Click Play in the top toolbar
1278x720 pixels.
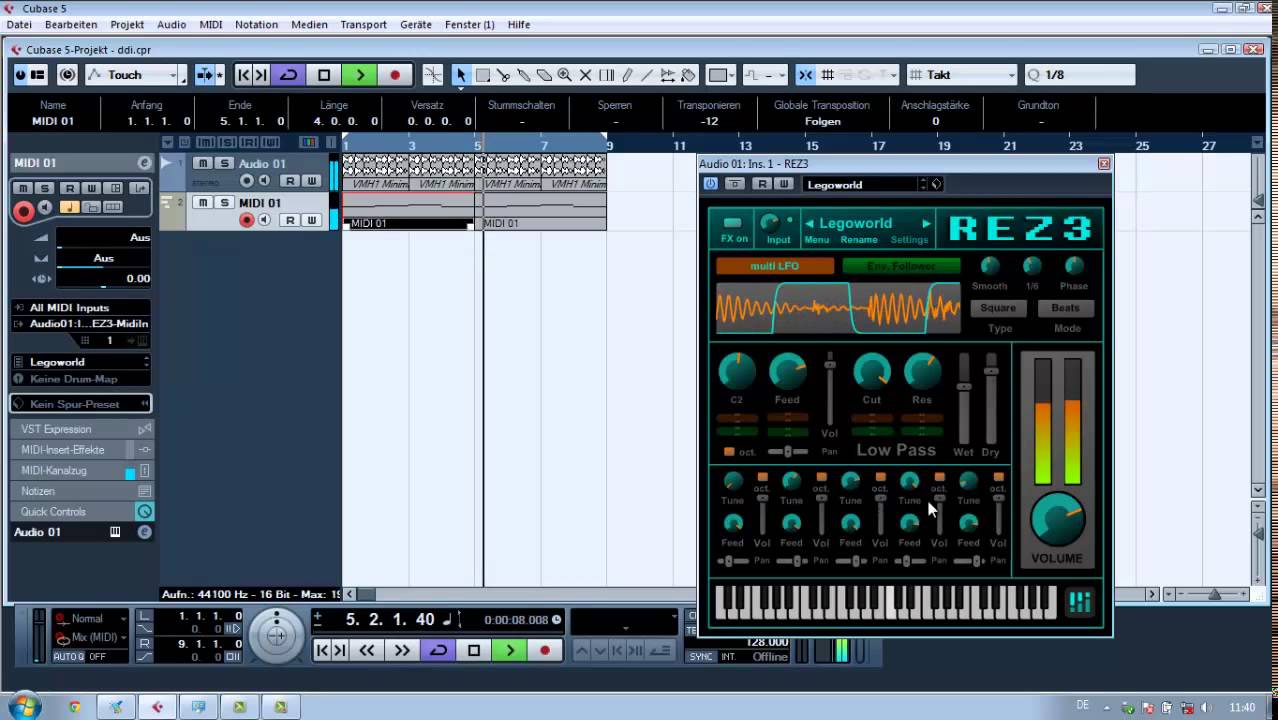(x=359, y=75)
